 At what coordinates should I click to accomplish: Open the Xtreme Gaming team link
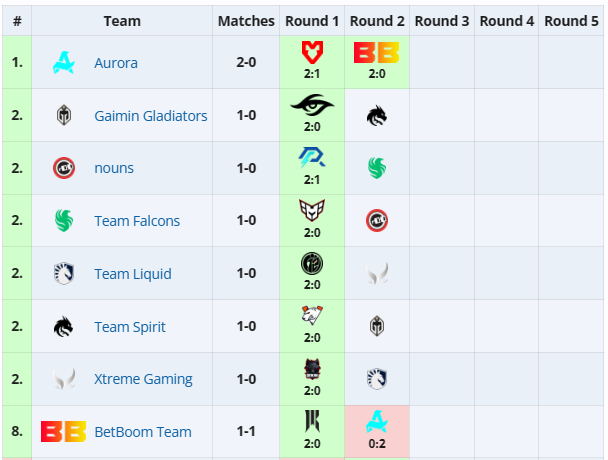143,380
